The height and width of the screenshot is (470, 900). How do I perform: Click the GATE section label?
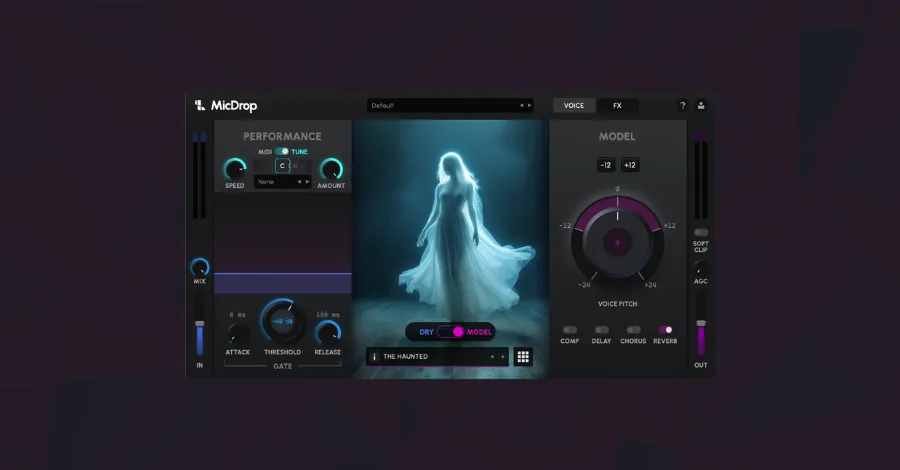pyautogui.click(x=282, y=366)
